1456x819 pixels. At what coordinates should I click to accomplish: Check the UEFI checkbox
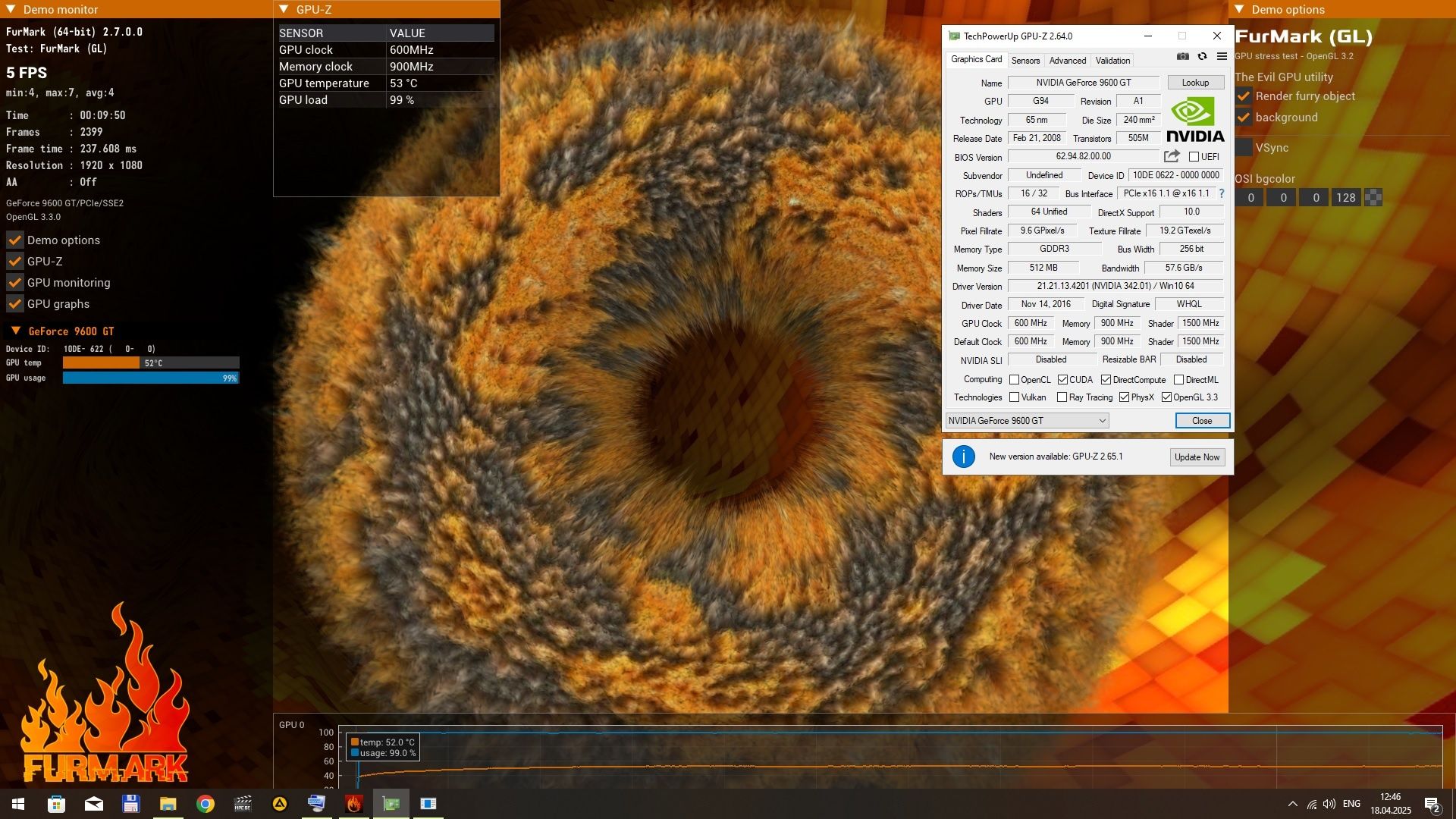[x=1194, y=157]
